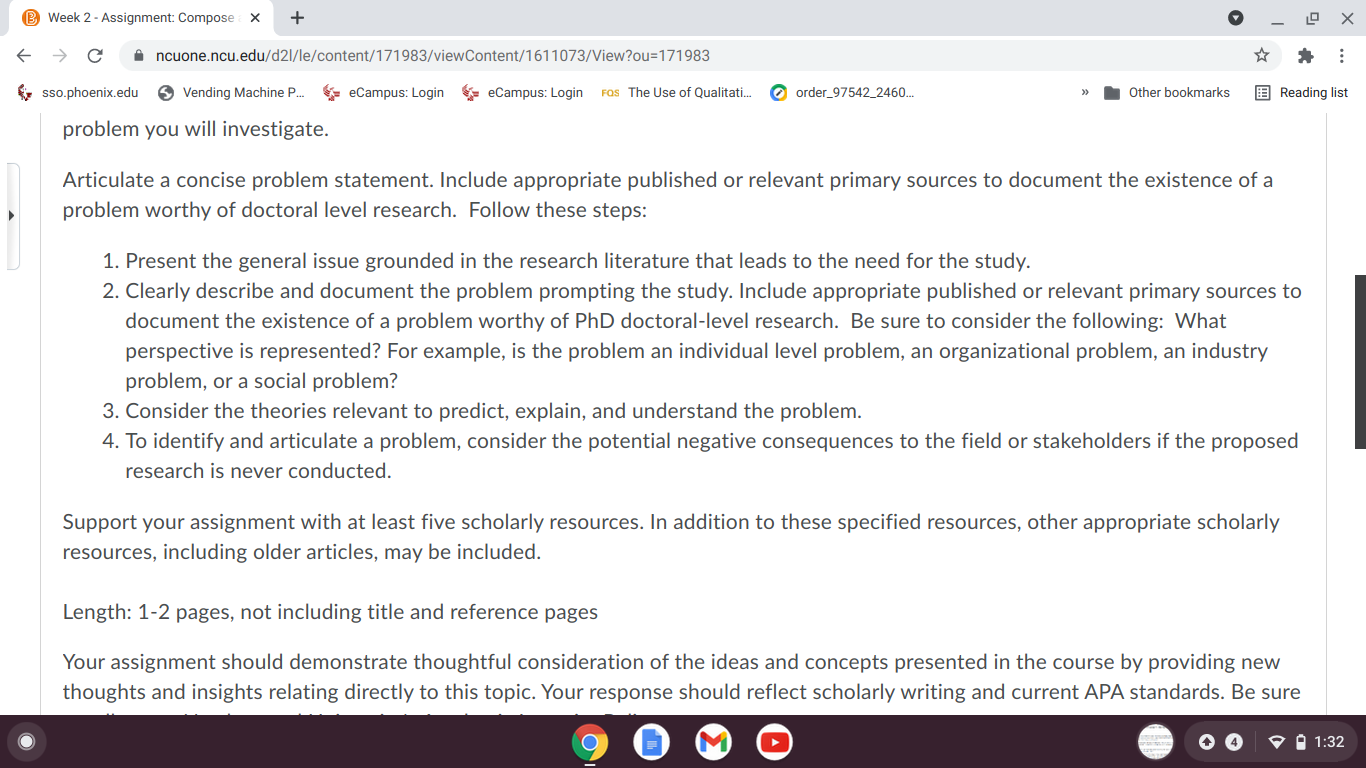The image size is (1366, 768).
Task: Open the 1:32 clock status tray
Action: pos(1329,742)
